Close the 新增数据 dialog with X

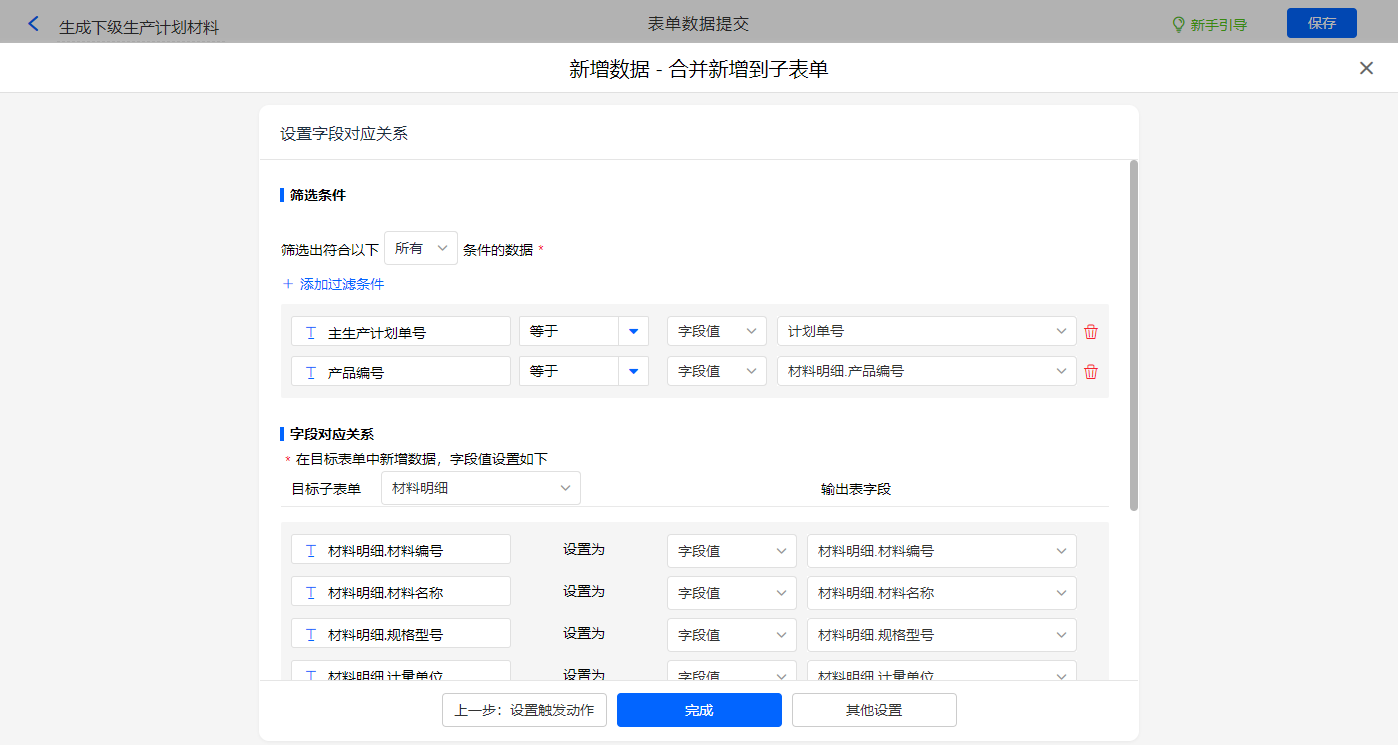point(1366,68)
